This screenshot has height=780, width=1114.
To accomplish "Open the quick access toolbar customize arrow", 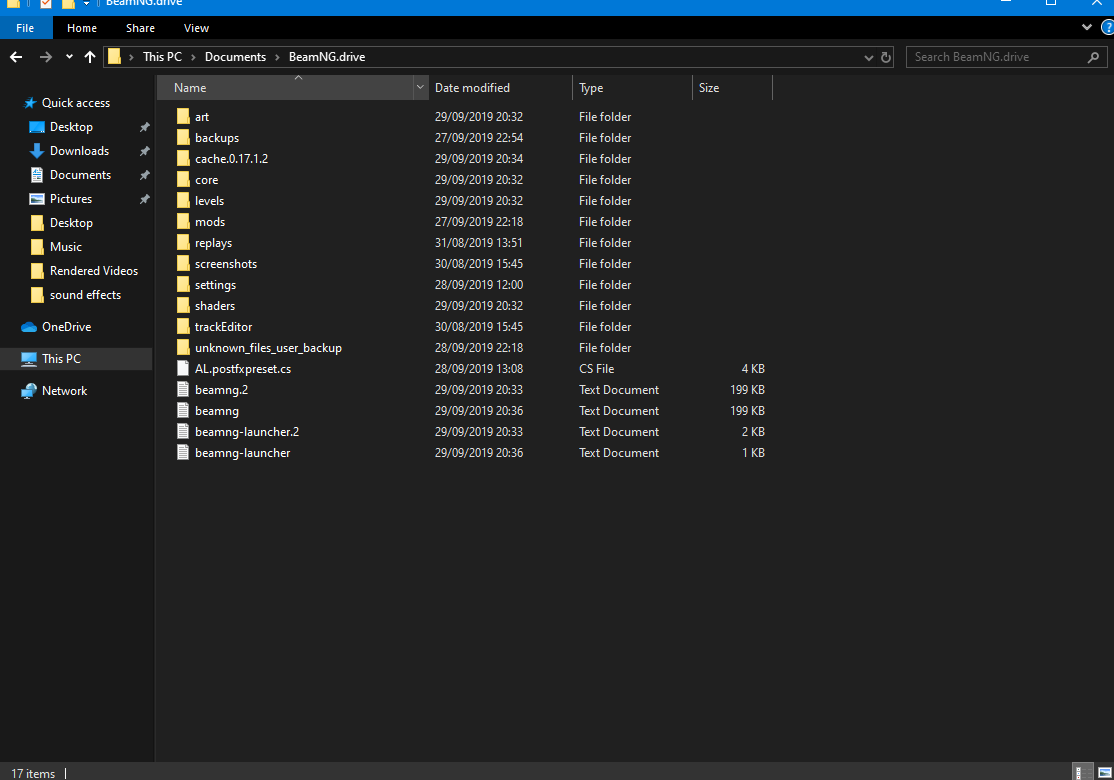I will (87, 4).
